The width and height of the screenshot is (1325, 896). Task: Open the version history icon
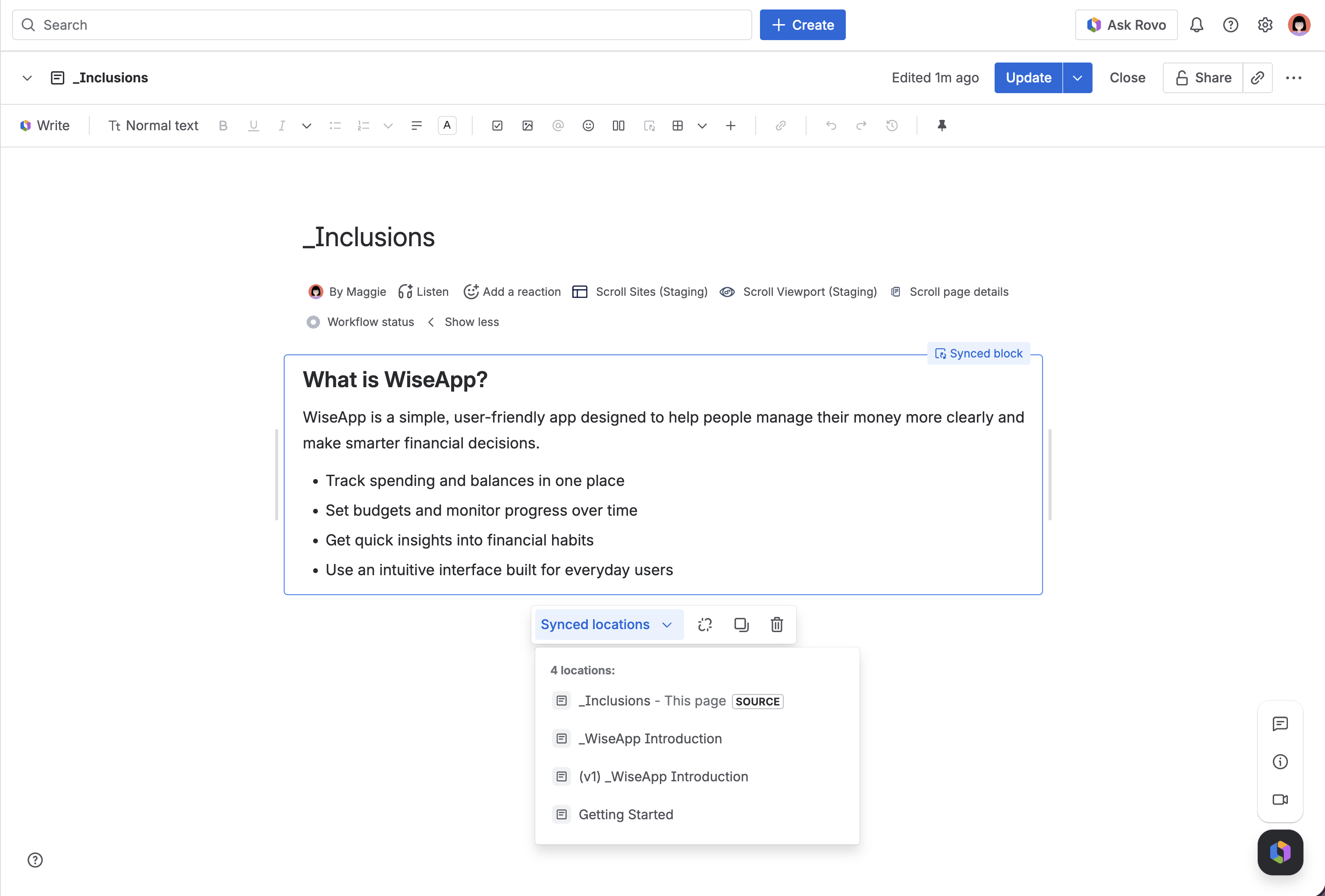click(892, 125)
